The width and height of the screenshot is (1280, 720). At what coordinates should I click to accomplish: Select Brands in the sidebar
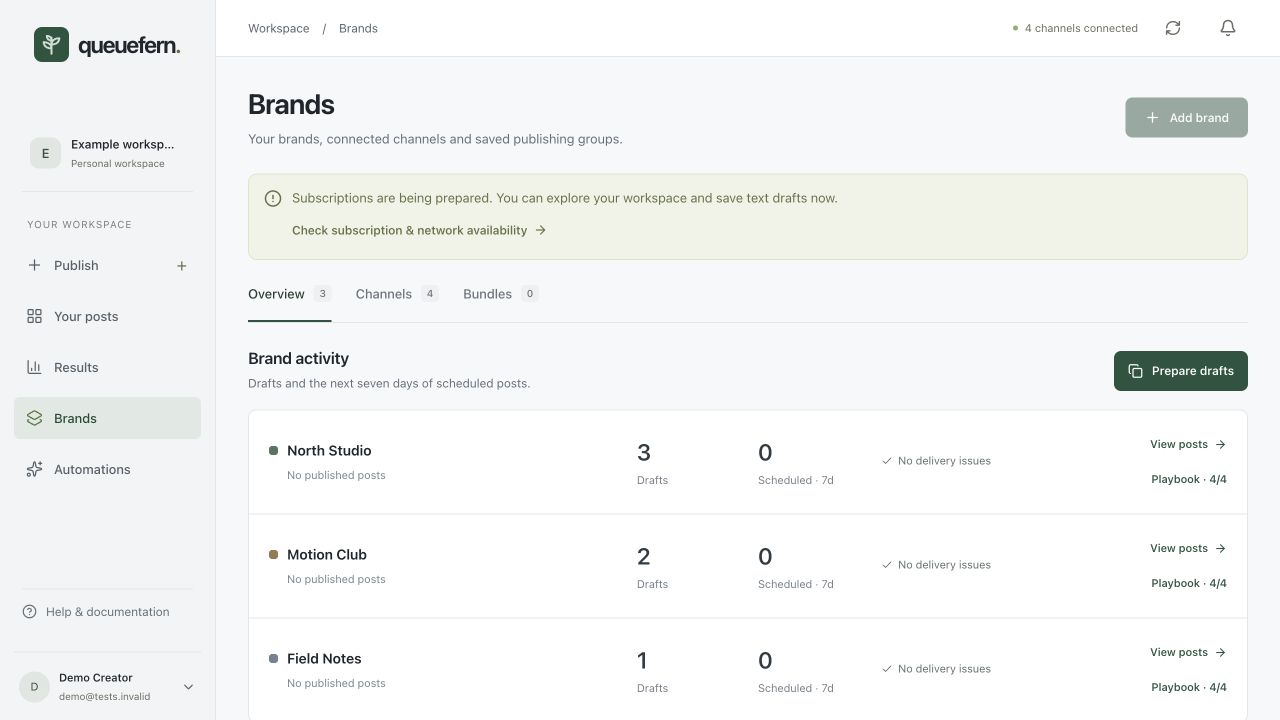click(x=107, y=418)
